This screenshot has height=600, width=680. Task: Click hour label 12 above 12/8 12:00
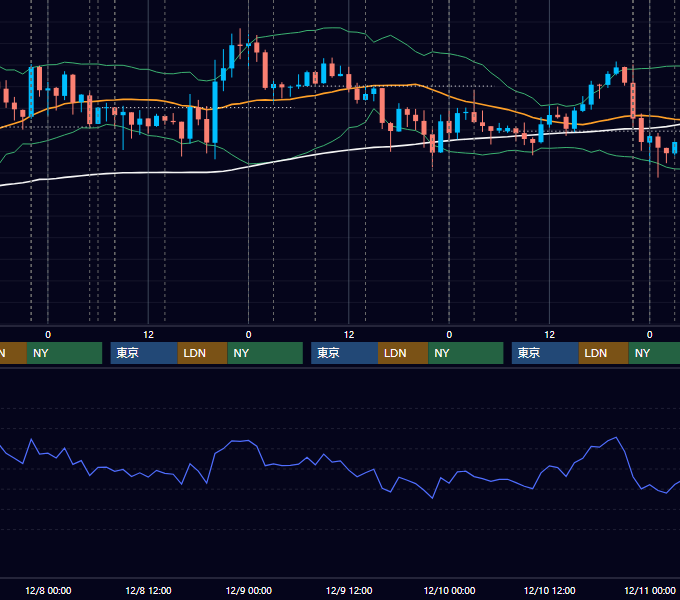tap(148, 335)
